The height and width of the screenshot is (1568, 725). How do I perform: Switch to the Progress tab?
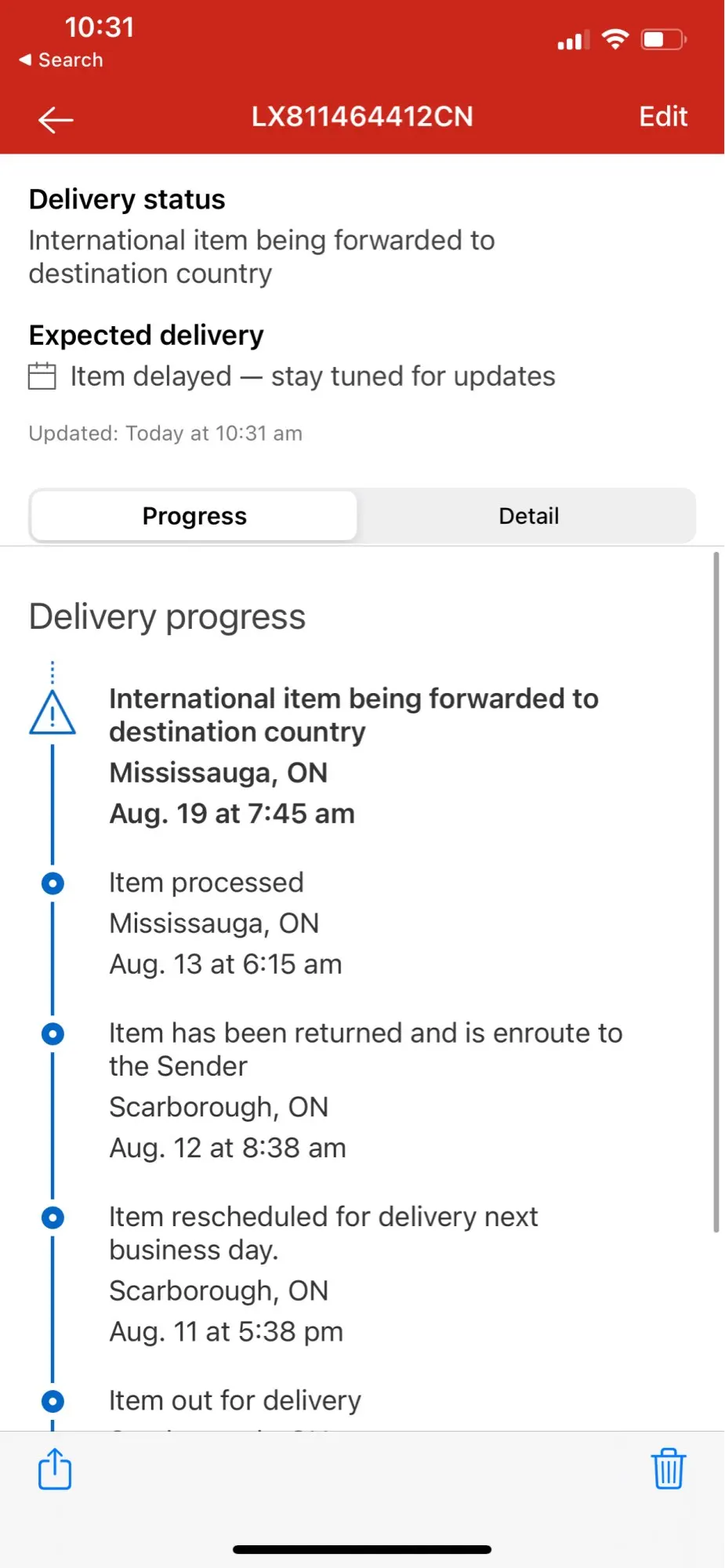point(194,516)
